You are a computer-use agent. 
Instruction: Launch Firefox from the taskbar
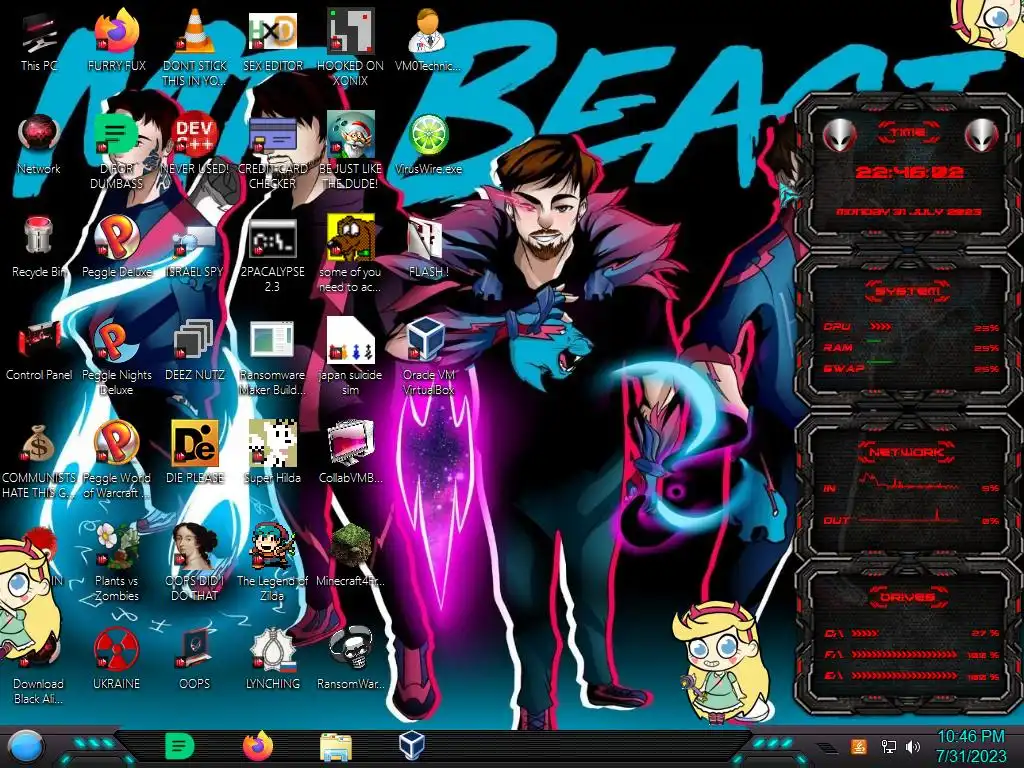(258, 746)
